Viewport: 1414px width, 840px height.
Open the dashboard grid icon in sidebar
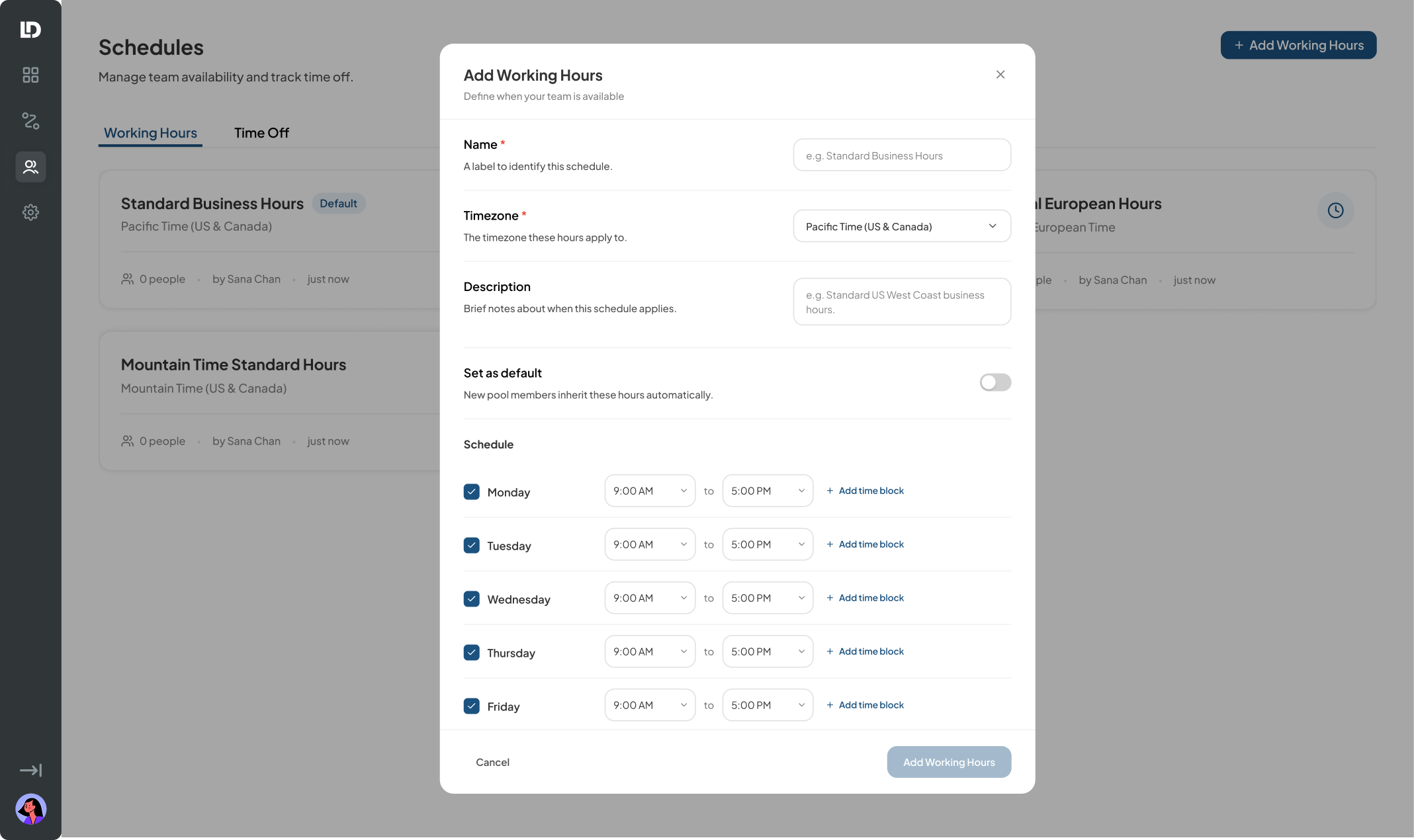pos(30,75)
